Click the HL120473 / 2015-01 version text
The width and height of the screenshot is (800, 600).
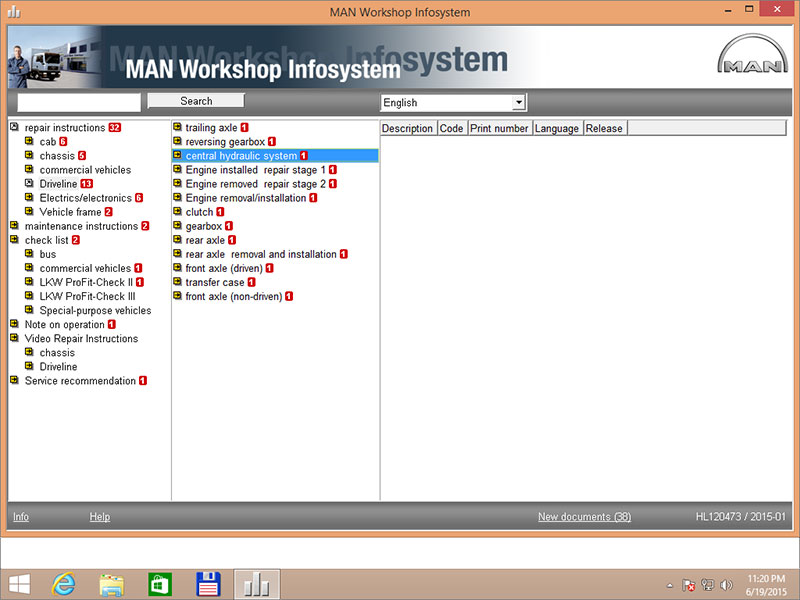tap(740, 516)
